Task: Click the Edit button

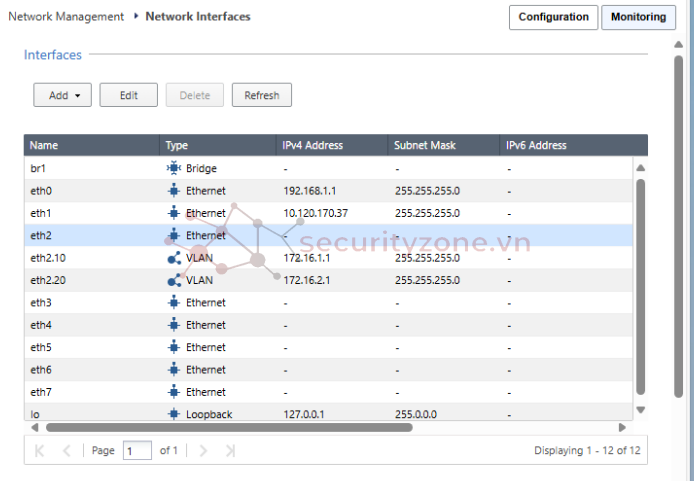Action: [x=129, y=95]
